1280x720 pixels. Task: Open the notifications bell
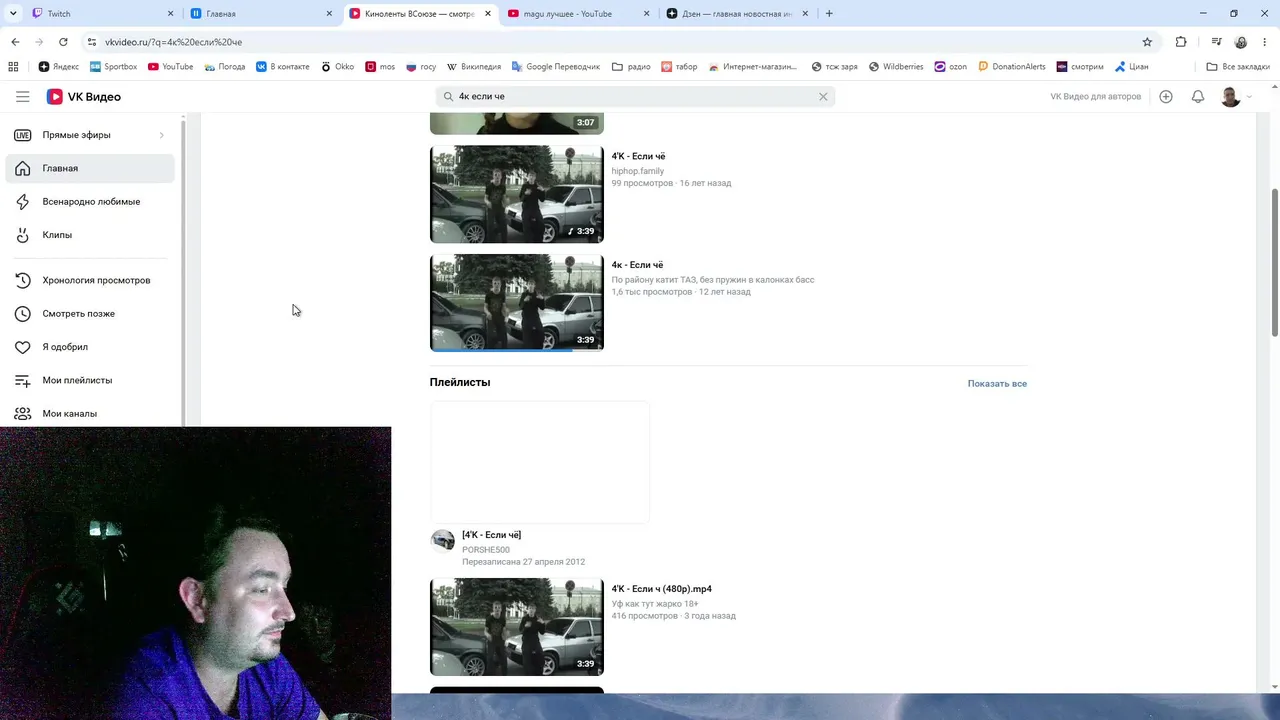pos(1198,97)
